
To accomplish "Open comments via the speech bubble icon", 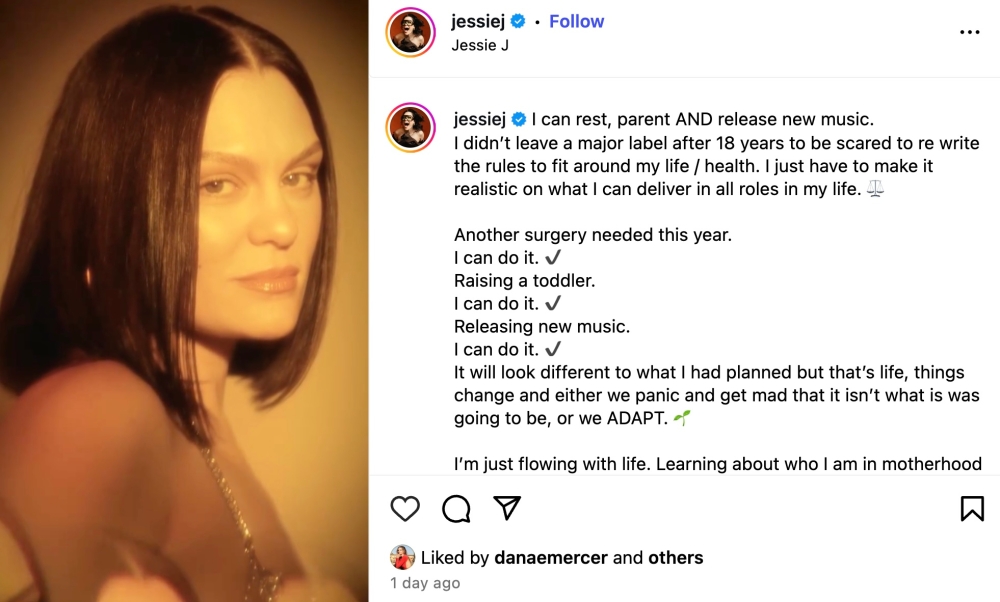I will click(456, 509).
